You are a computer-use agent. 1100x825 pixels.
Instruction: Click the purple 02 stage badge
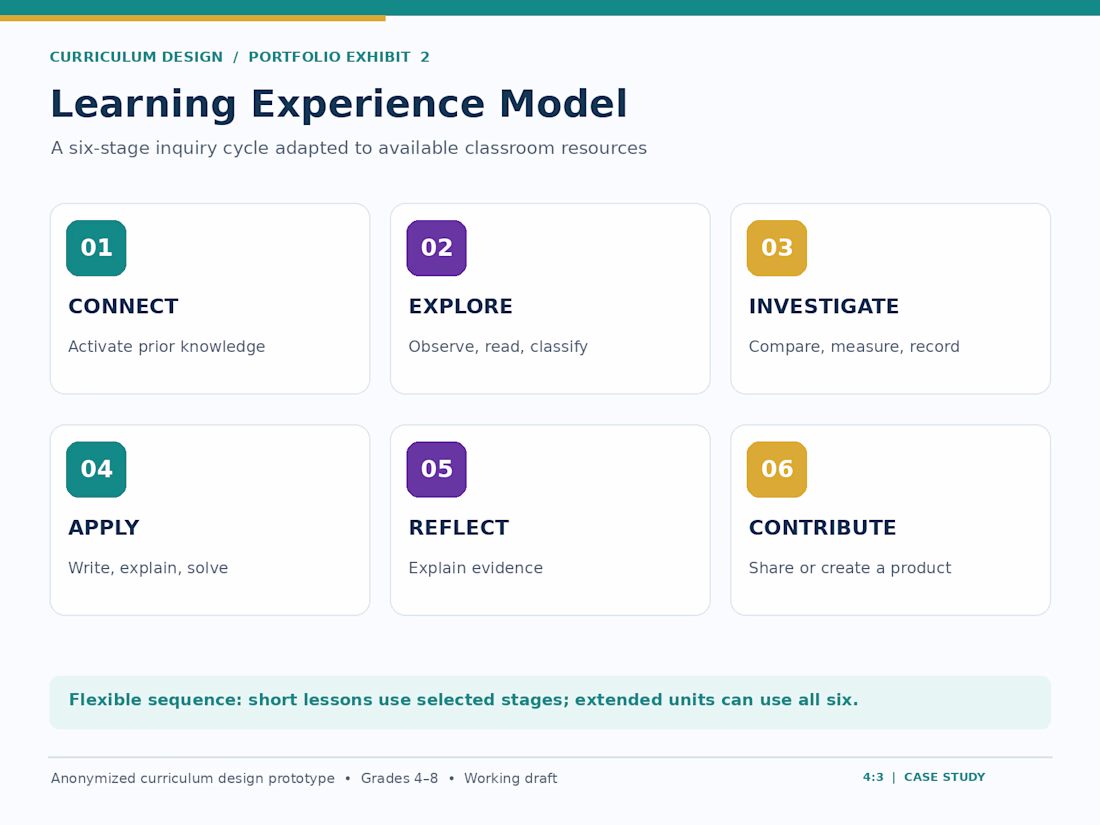click(436, 248)
